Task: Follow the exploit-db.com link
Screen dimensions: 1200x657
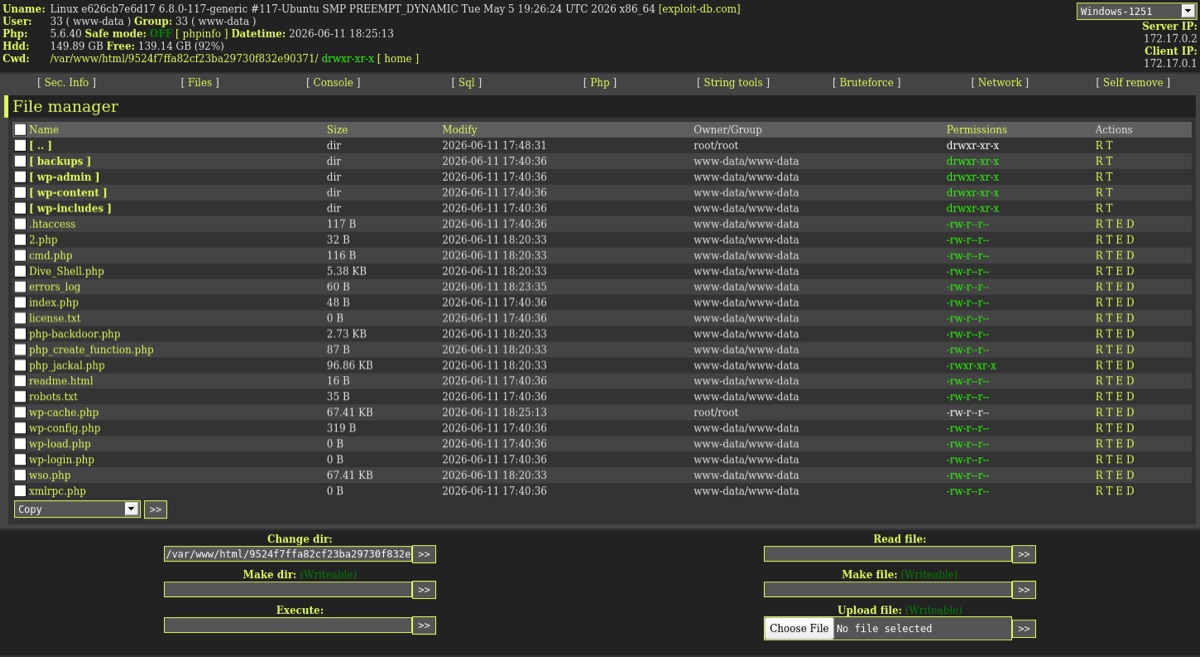Action: click(699, 9)
